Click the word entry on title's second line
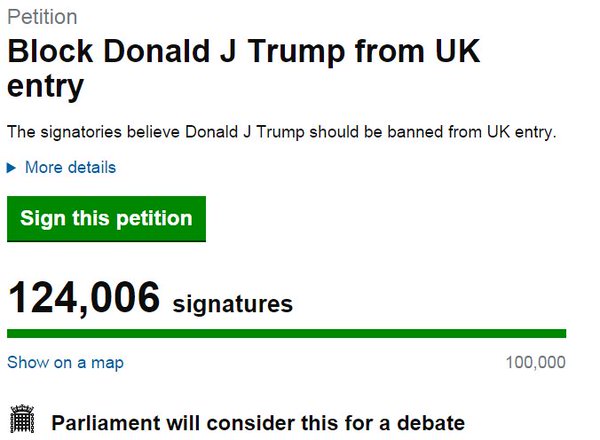Image resolution: width=600 pixels, height=440 pixels. tap(44, 88)
